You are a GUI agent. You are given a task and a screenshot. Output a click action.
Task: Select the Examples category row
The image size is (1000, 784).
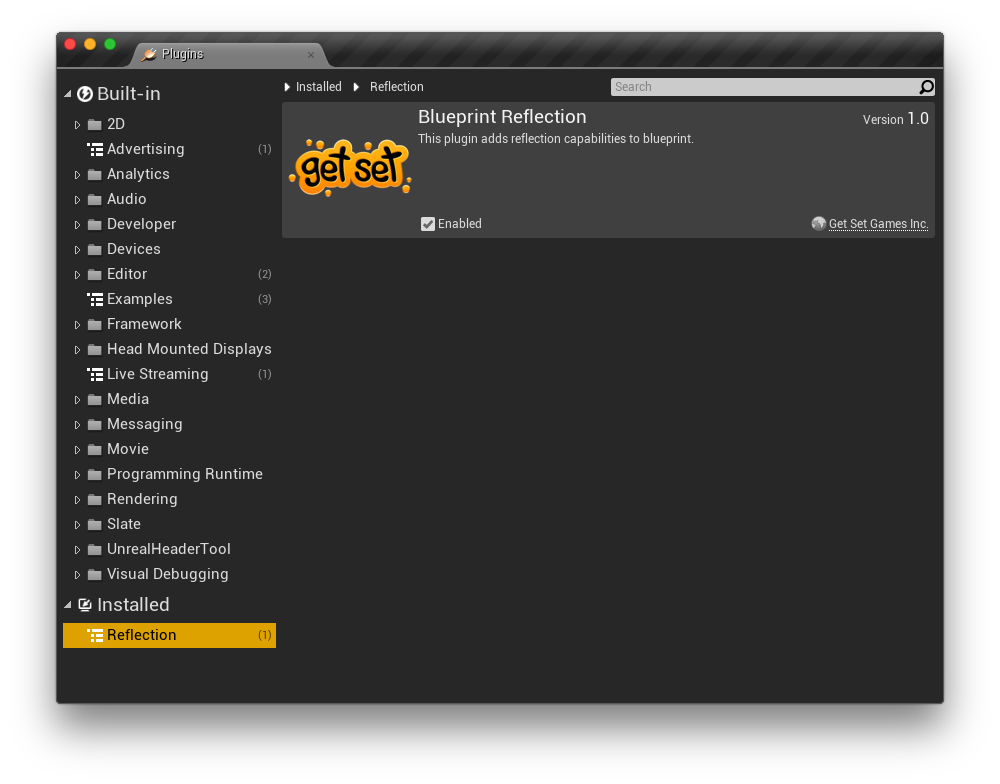tap(170, 299)
